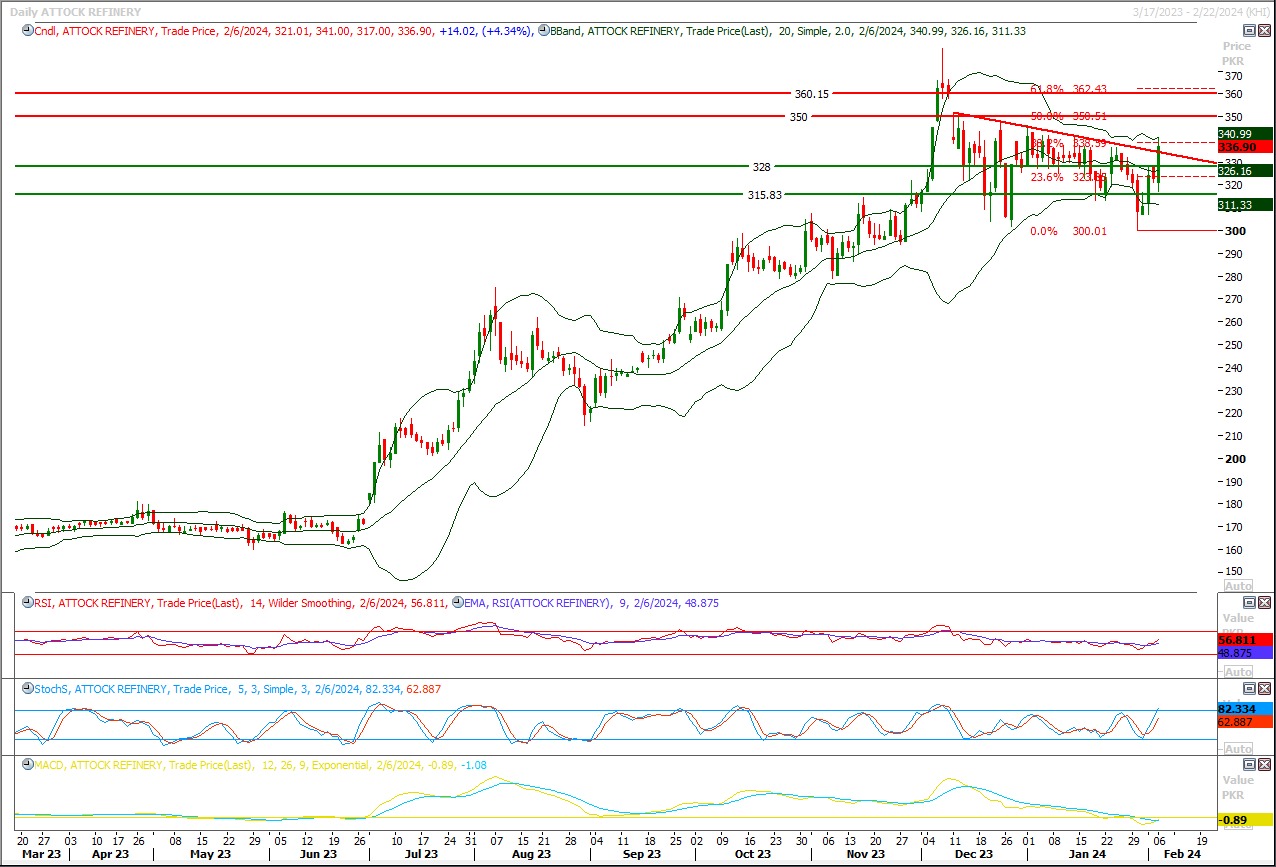Select the MACD ATTOCK REFINERY indicator label

coord(100,765)
